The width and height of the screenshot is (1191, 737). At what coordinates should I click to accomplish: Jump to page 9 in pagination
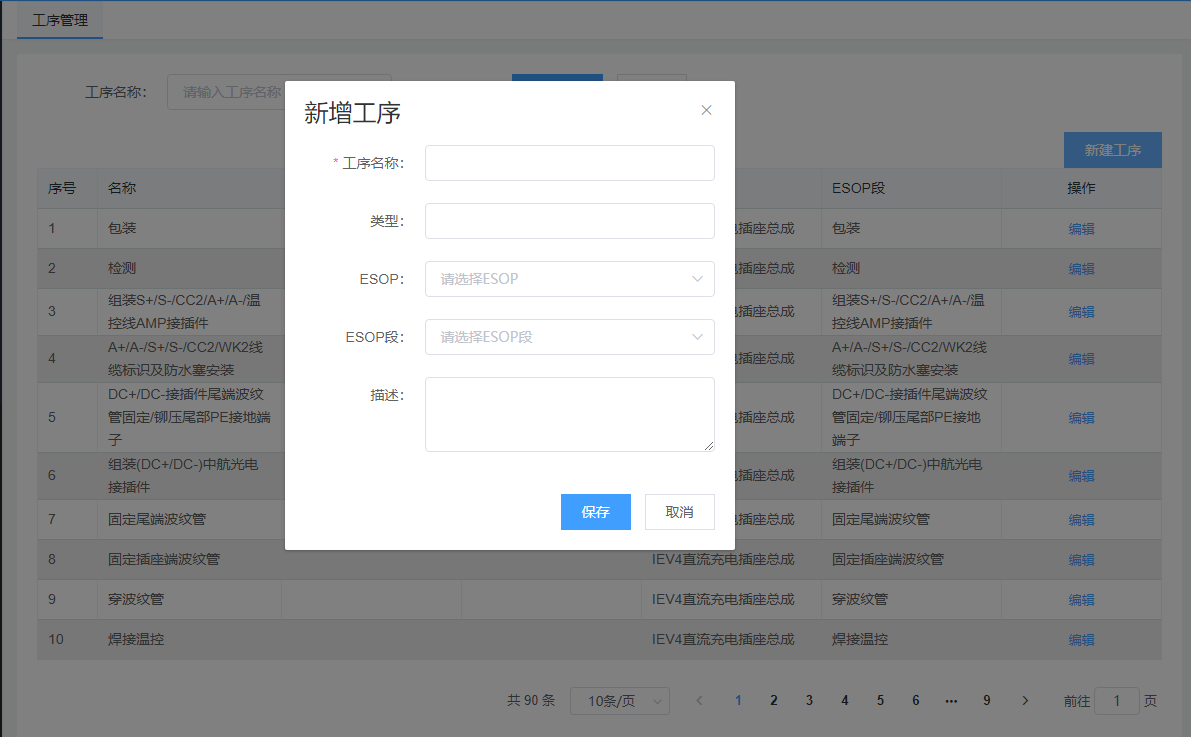click(x=987, y=701)
